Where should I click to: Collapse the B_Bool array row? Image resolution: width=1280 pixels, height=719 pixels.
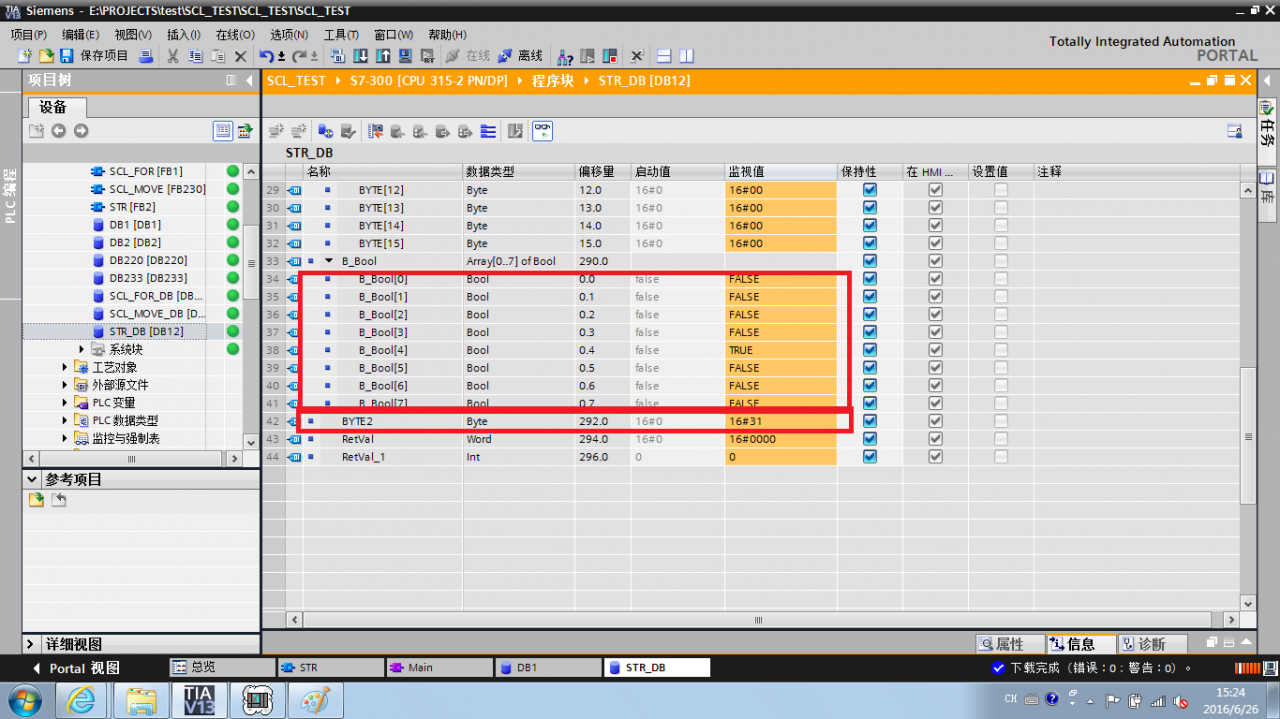coord(328,261)
